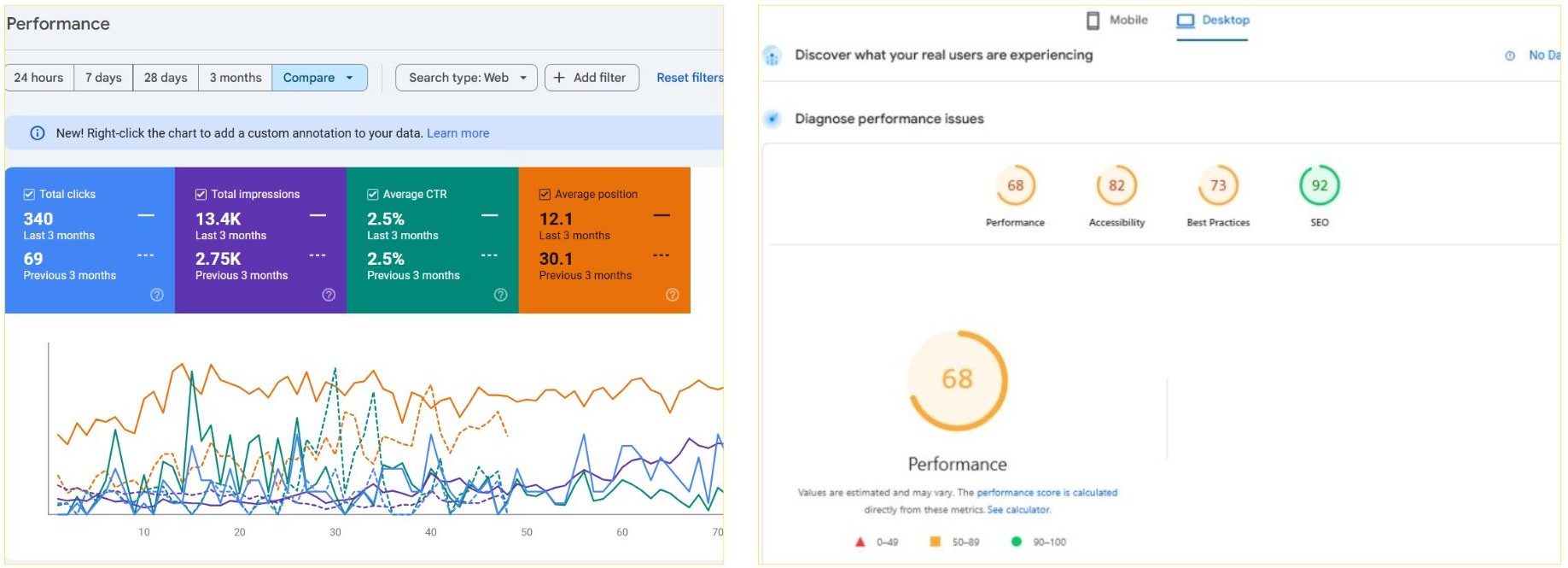Screen dimensions: 1568x568
Task: Click help icon on Average position card
Action: (x=673, y=295)
